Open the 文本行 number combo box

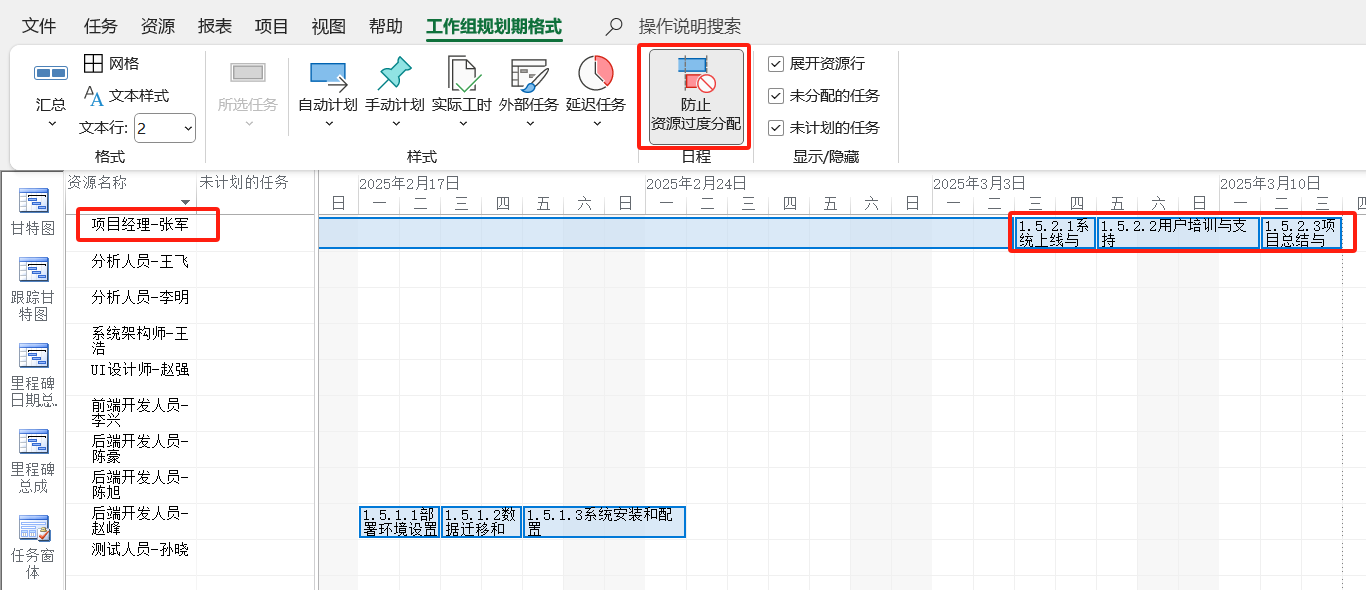165,128
